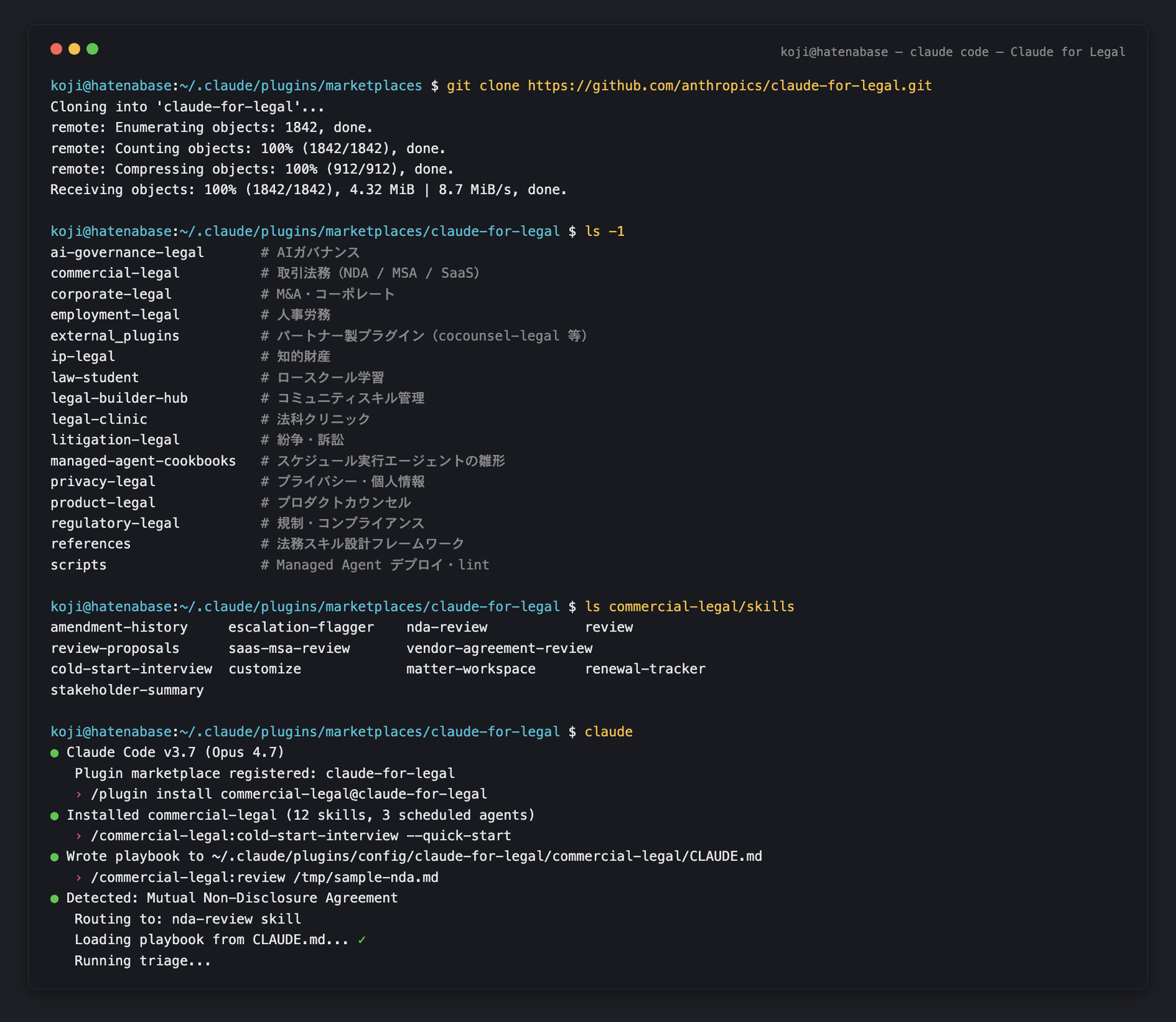Select the managed-agent-cookbooks directory entry
The width and height of the screenshot is (1176, 1022).
(143, 461)
